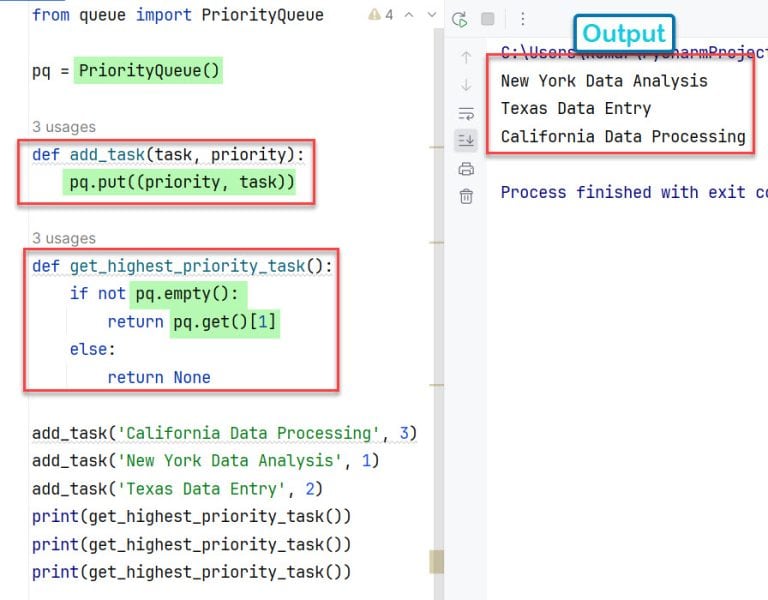Click the Rerun button in run panel
This screenshot has width=768, height=600.
pyautogui.click(x=459, y=20)
